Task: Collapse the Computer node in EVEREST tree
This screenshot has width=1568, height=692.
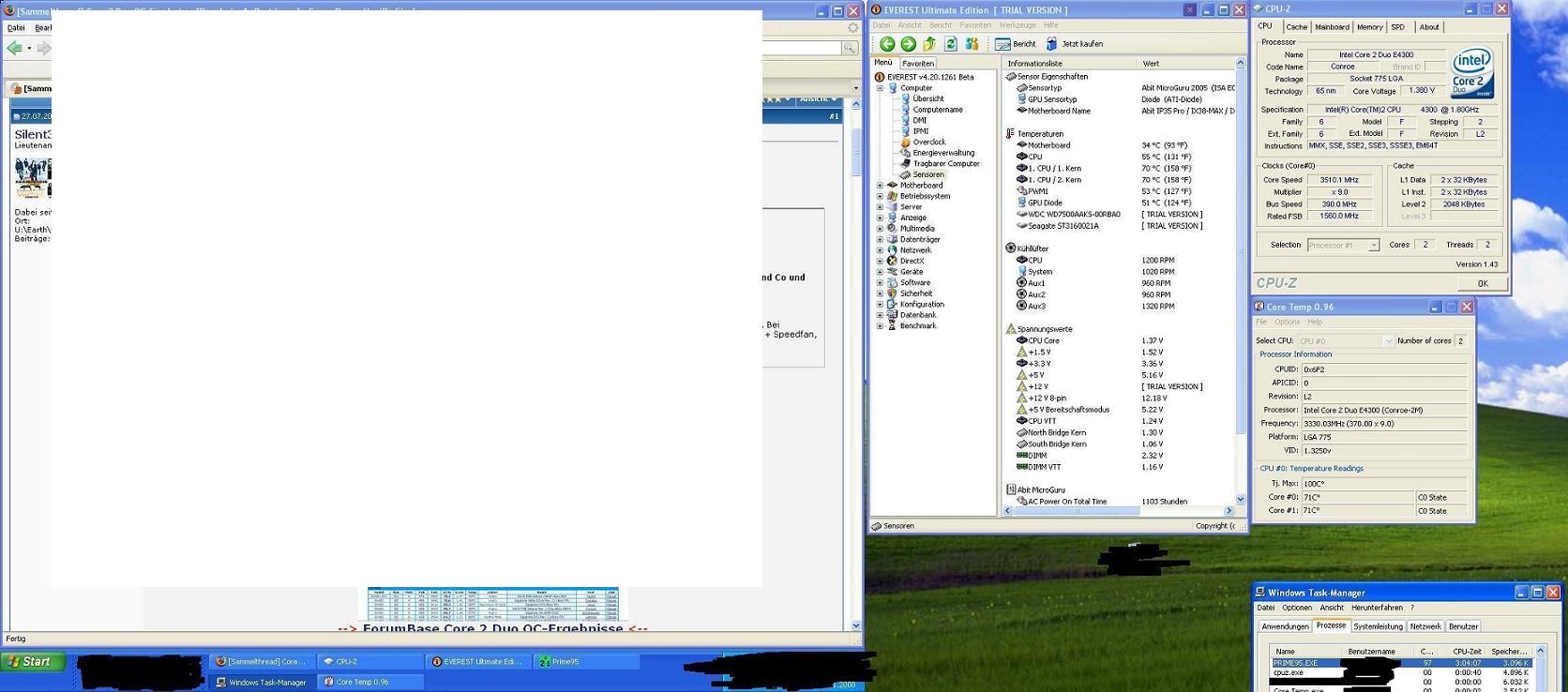Action: [x=881, y=88]
